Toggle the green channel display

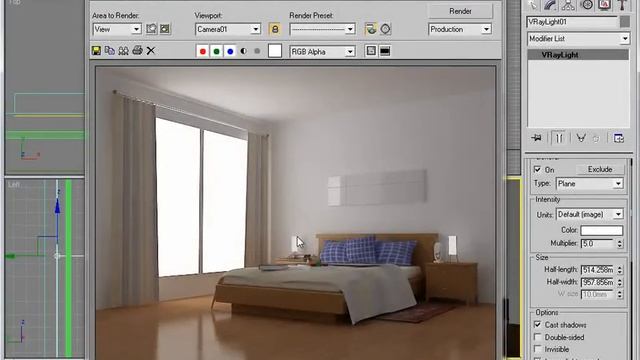click(216, 51)
